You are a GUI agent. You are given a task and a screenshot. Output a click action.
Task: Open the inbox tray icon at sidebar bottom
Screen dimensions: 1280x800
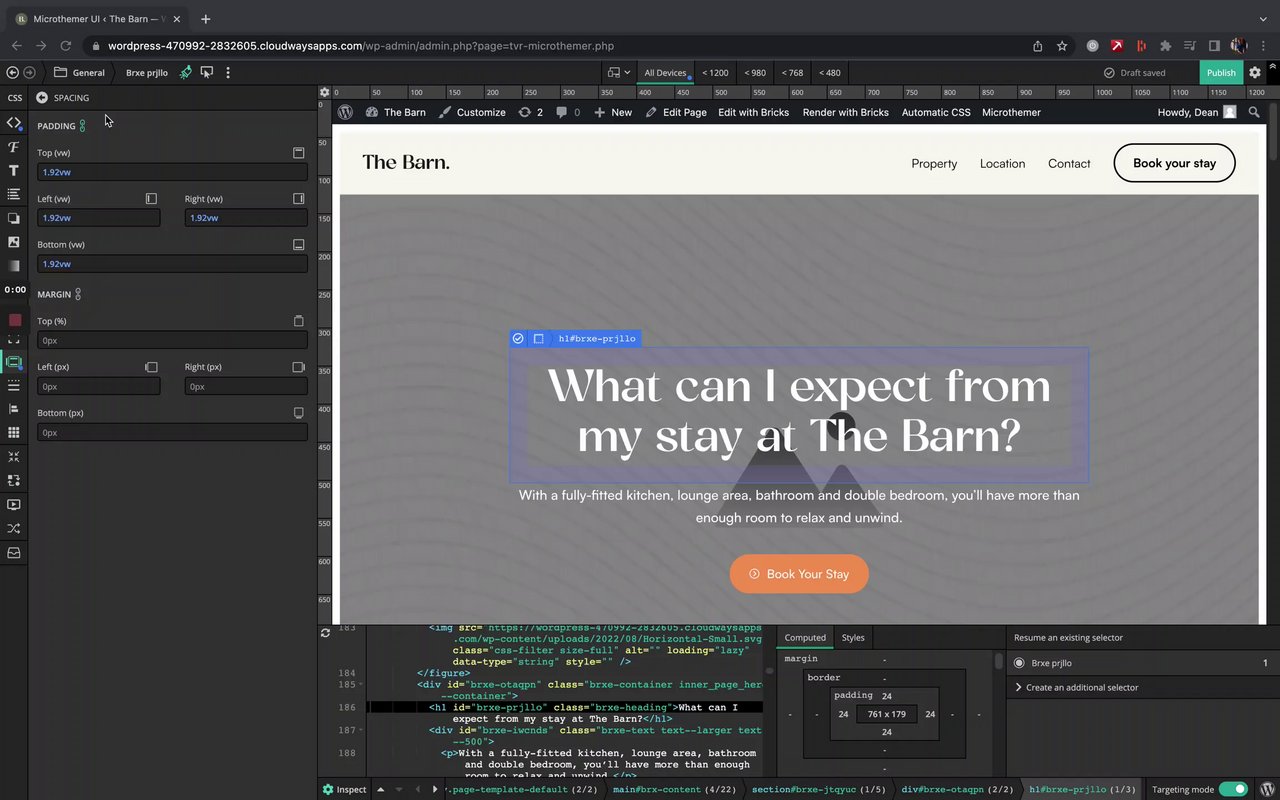14,553
